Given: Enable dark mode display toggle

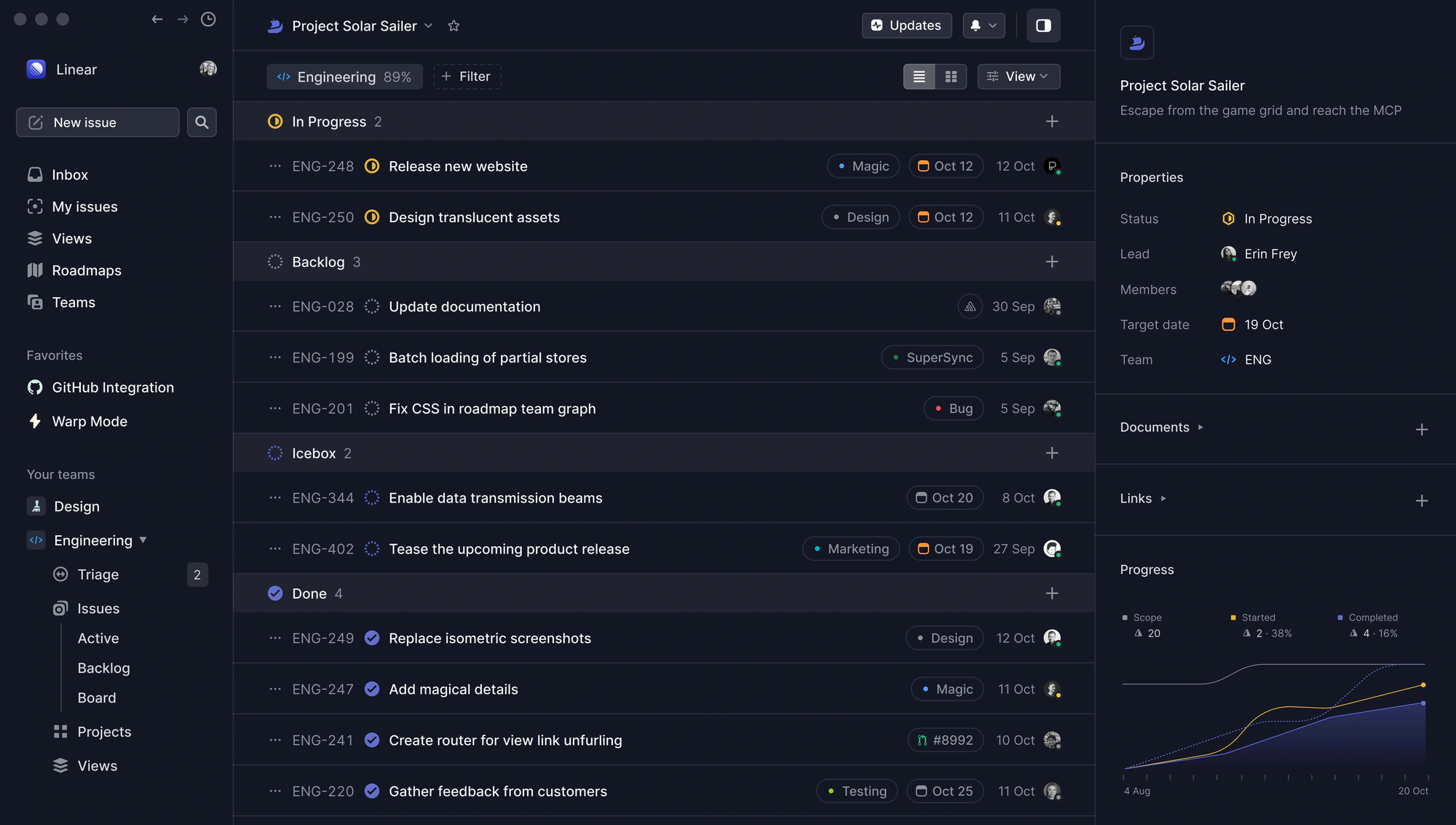Looking at the screenshot, I should [1044, 26].
